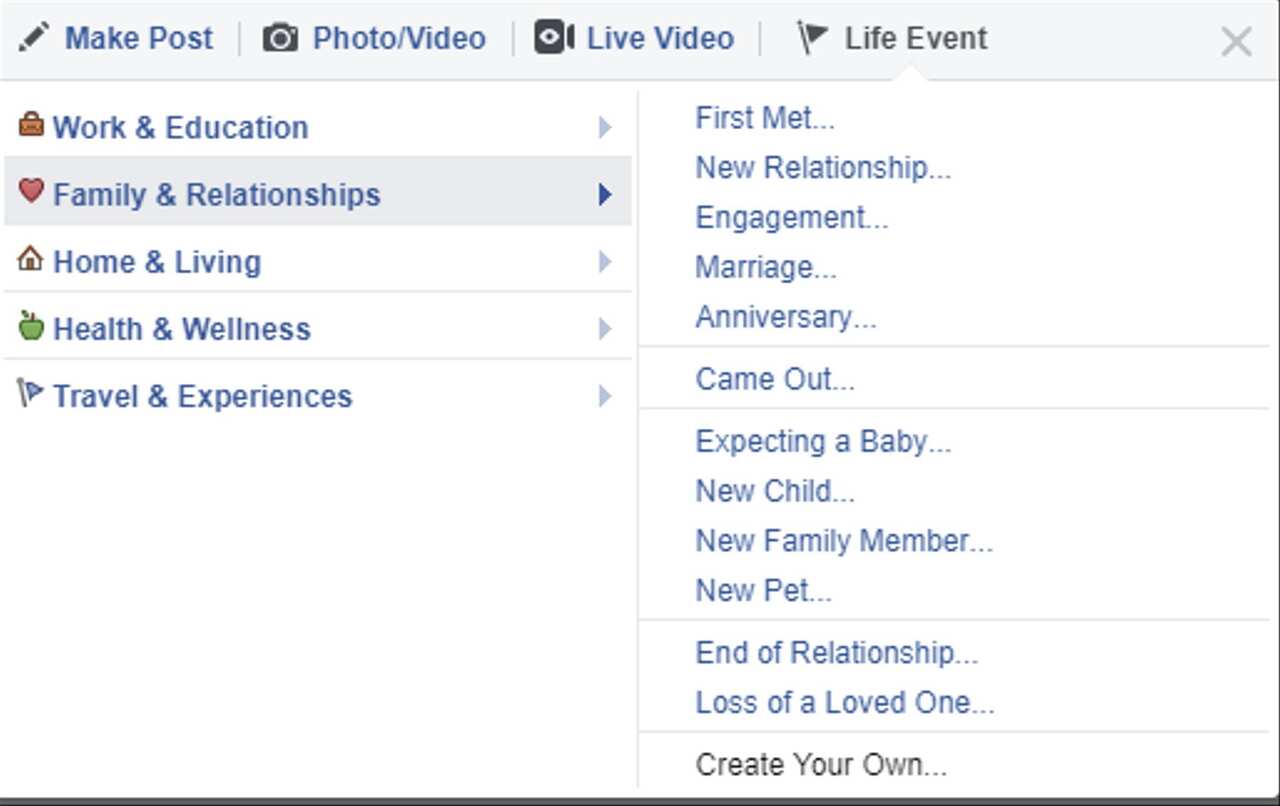Switch to the Photo/Video tab
The image size is (1280, 806).
(398, 38)
